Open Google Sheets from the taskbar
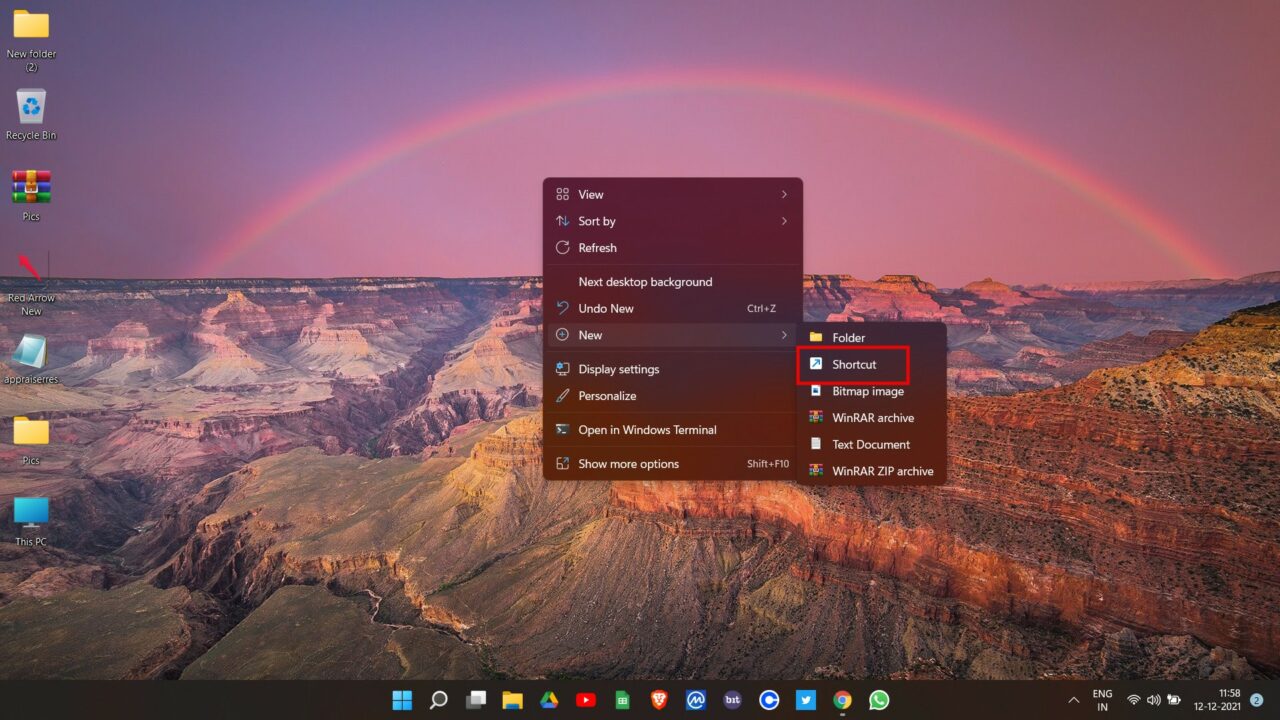 [x=622, y=700]
